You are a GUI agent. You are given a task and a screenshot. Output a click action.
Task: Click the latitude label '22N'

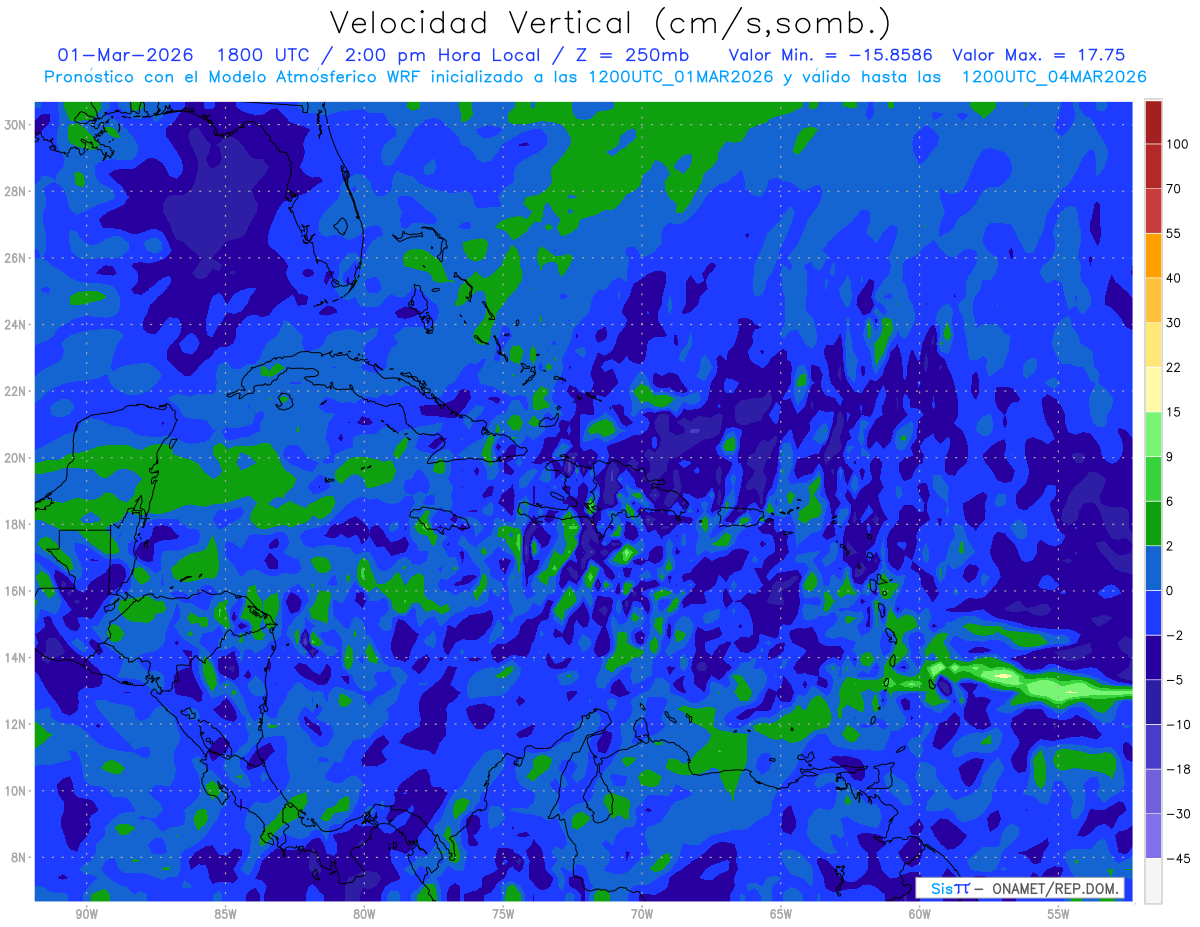pyautogui.click(x=16, y=391)
